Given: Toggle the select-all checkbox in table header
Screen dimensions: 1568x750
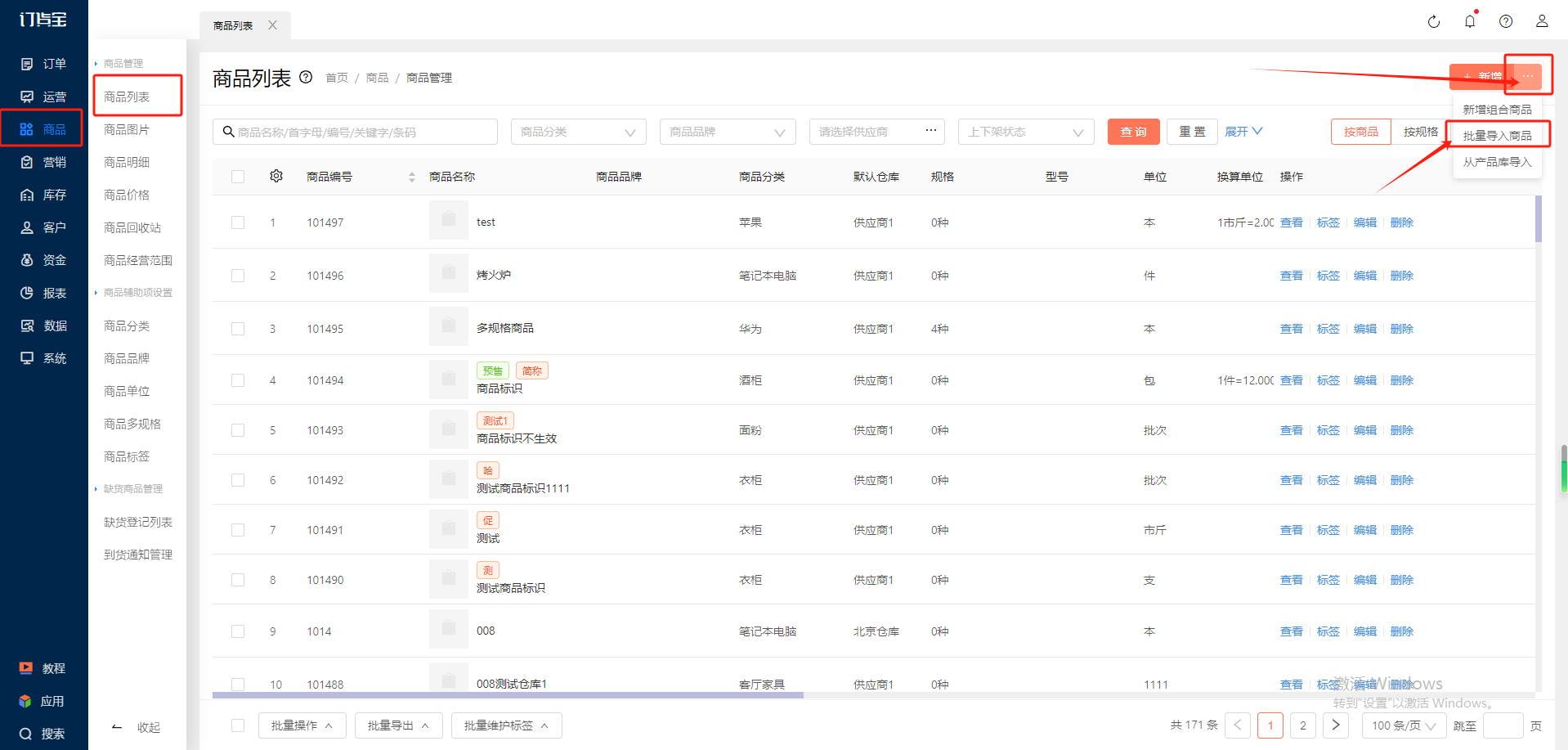Looking at the screenshot, I should [238, 177].
